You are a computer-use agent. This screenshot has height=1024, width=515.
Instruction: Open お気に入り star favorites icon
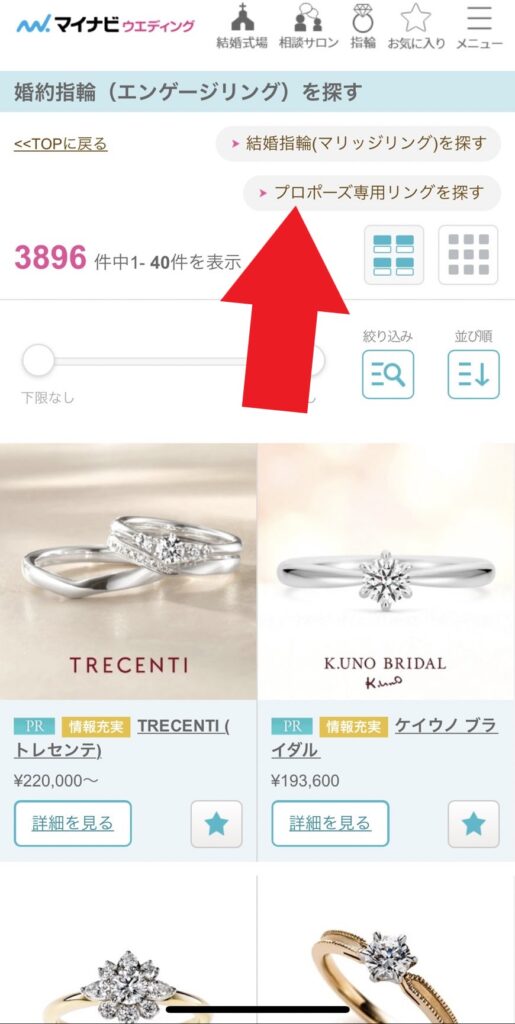click(x=416, y=27)
